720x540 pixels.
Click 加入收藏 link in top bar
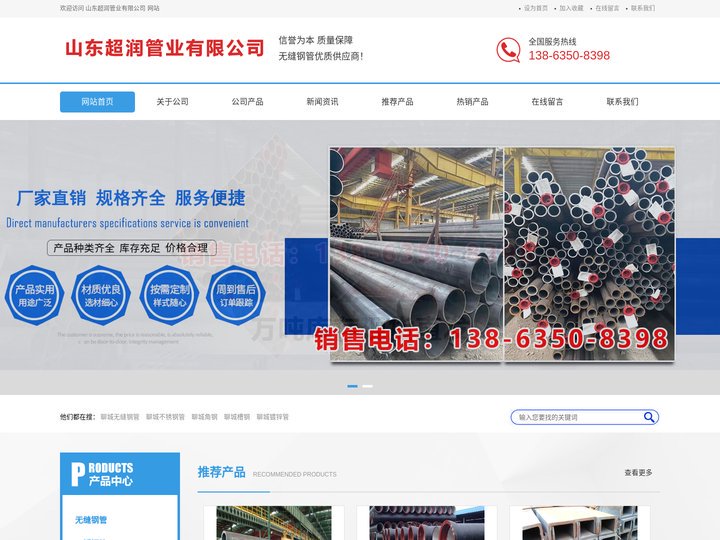tap(571, 8)
